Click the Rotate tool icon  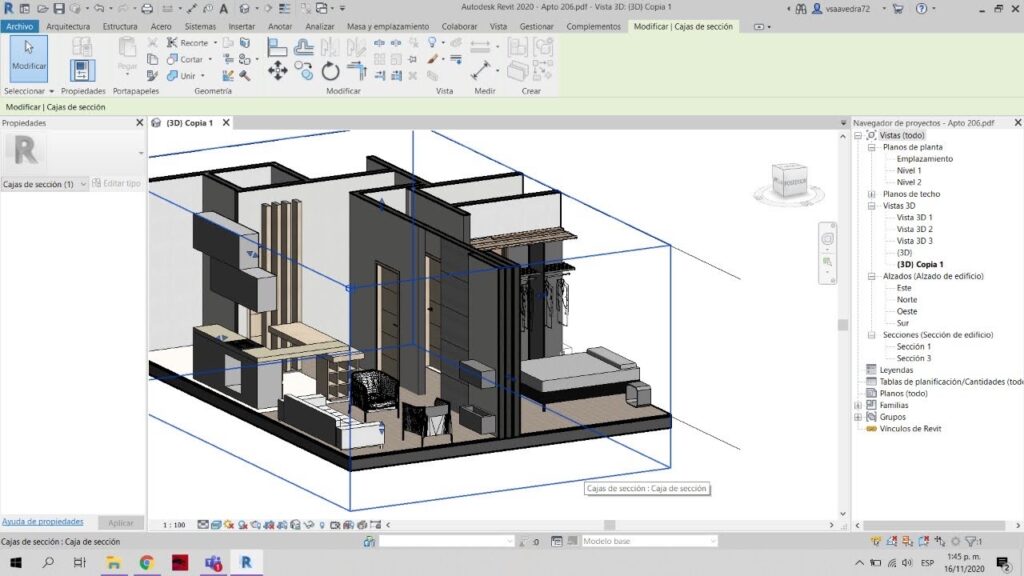(331, 71)
